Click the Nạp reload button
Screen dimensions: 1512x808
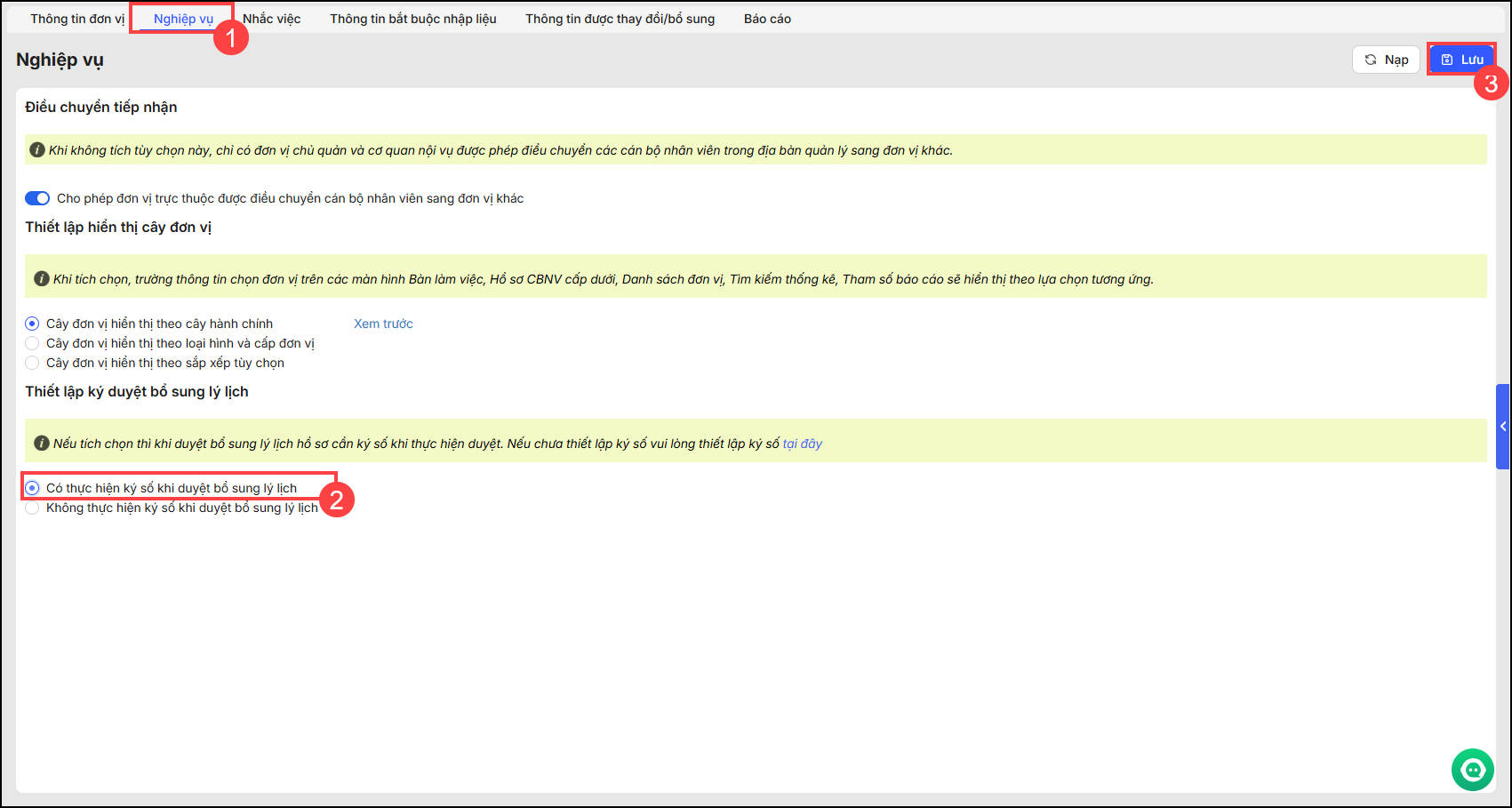pos(1386,60)
